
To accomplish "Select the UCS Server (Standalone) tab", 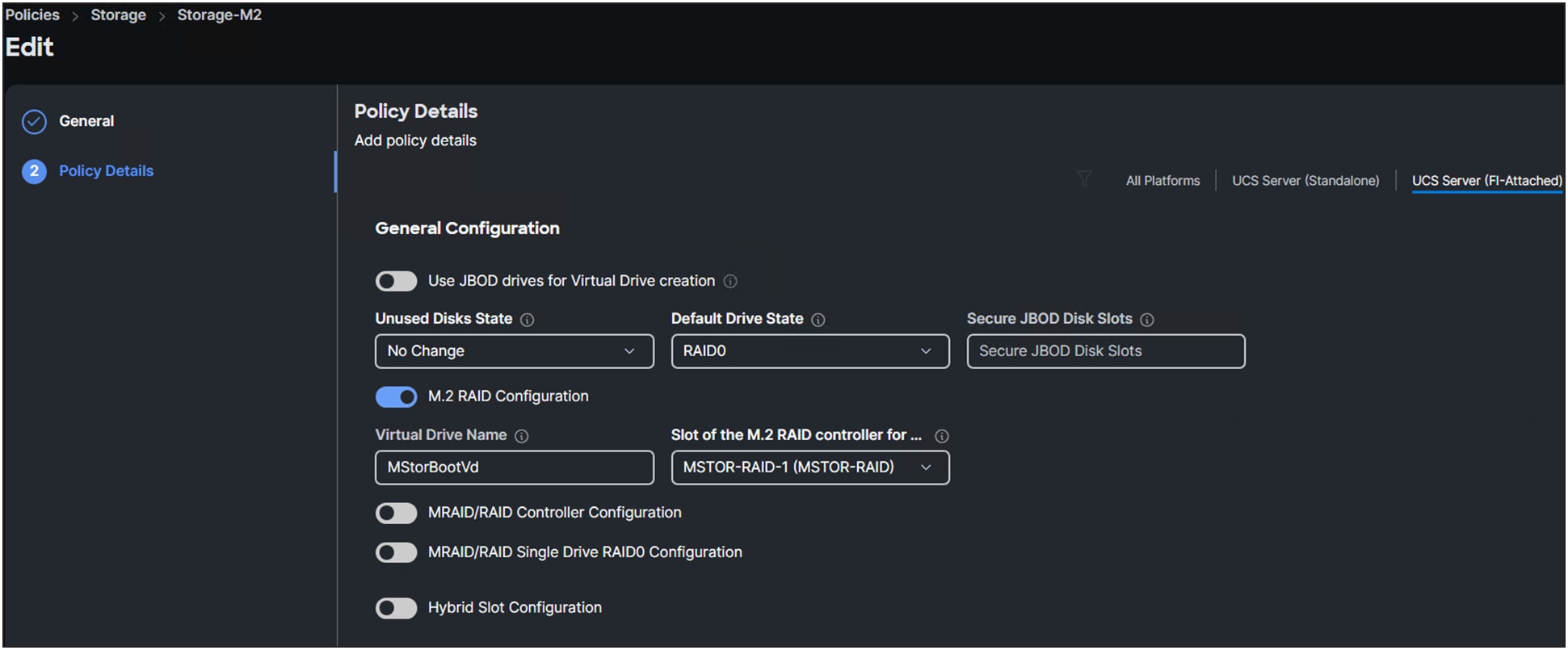I will 1305,181.
